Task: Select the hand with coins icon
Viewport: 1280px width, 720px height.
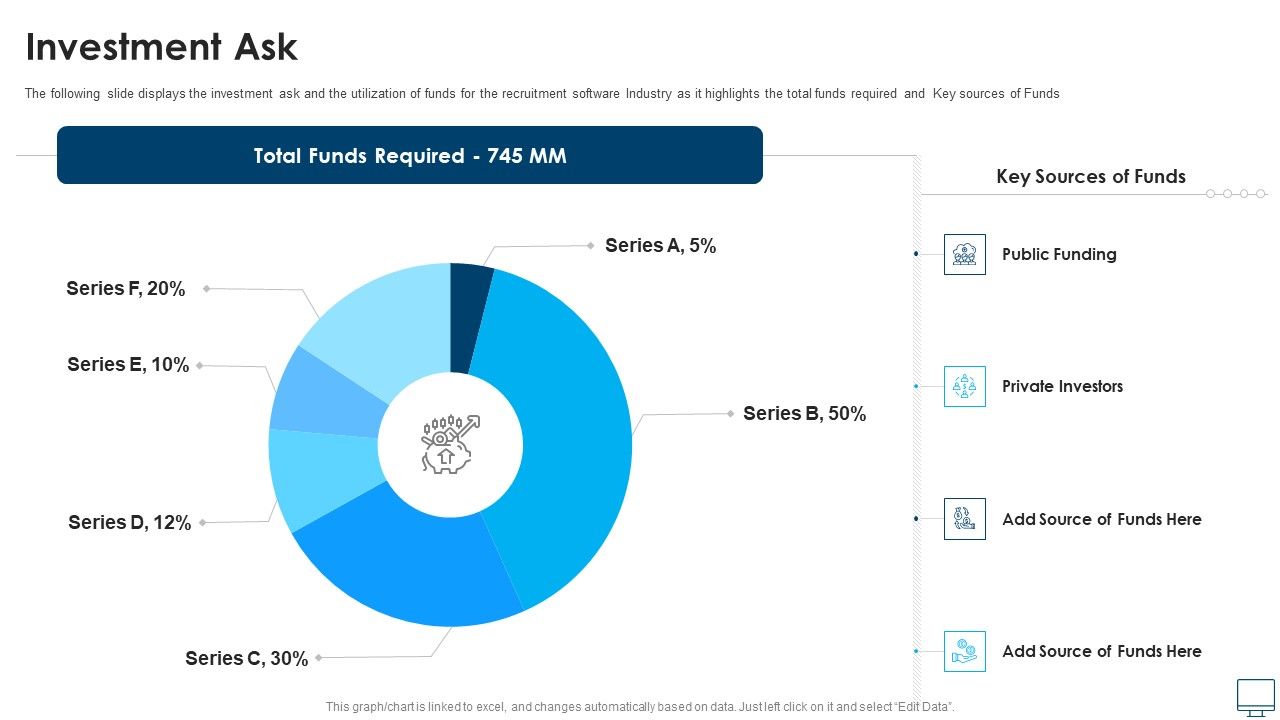Action: click(x=965, y=651)
